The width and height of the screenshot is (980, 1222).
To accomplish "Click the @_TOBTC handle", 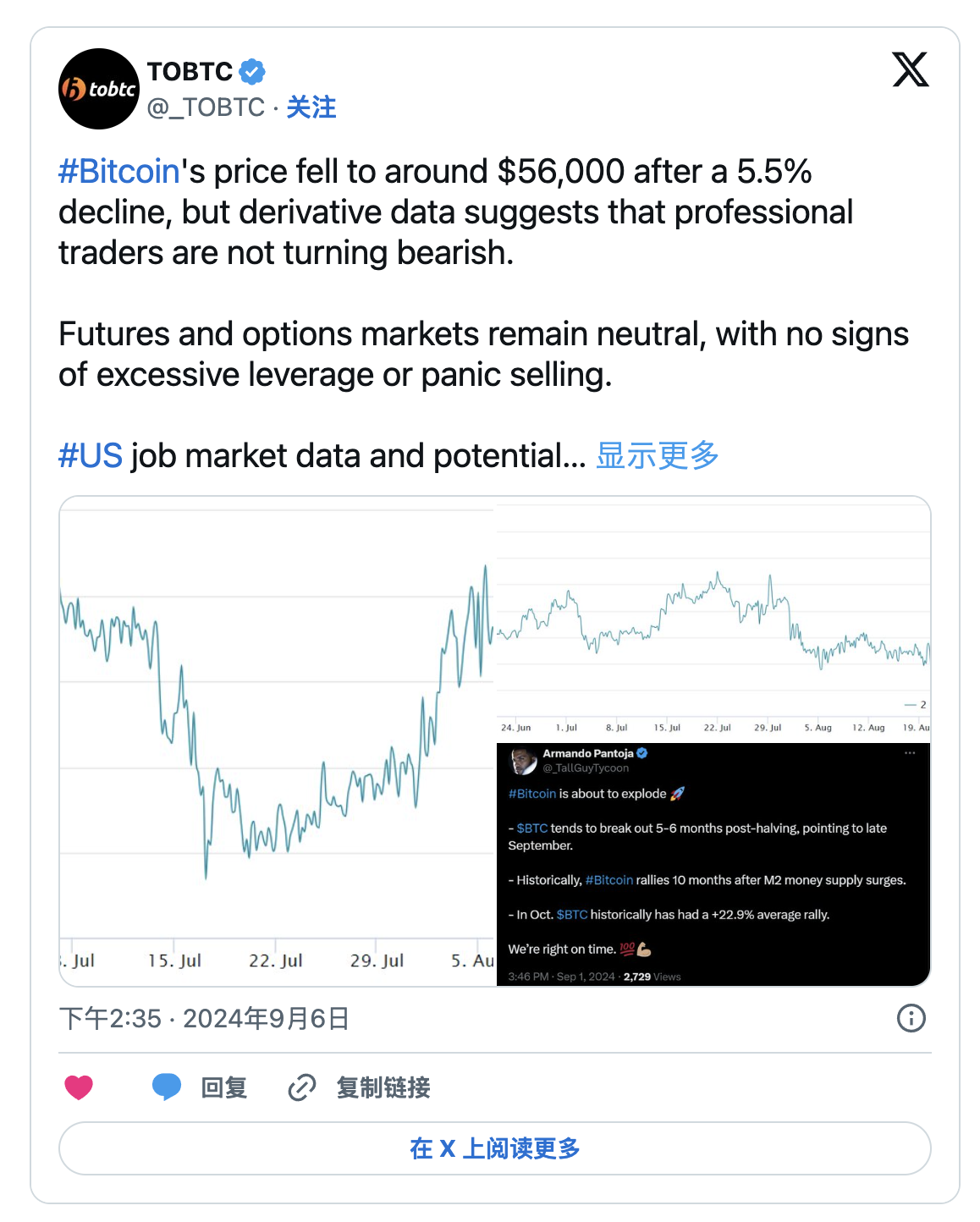I will tap(206, 107).
